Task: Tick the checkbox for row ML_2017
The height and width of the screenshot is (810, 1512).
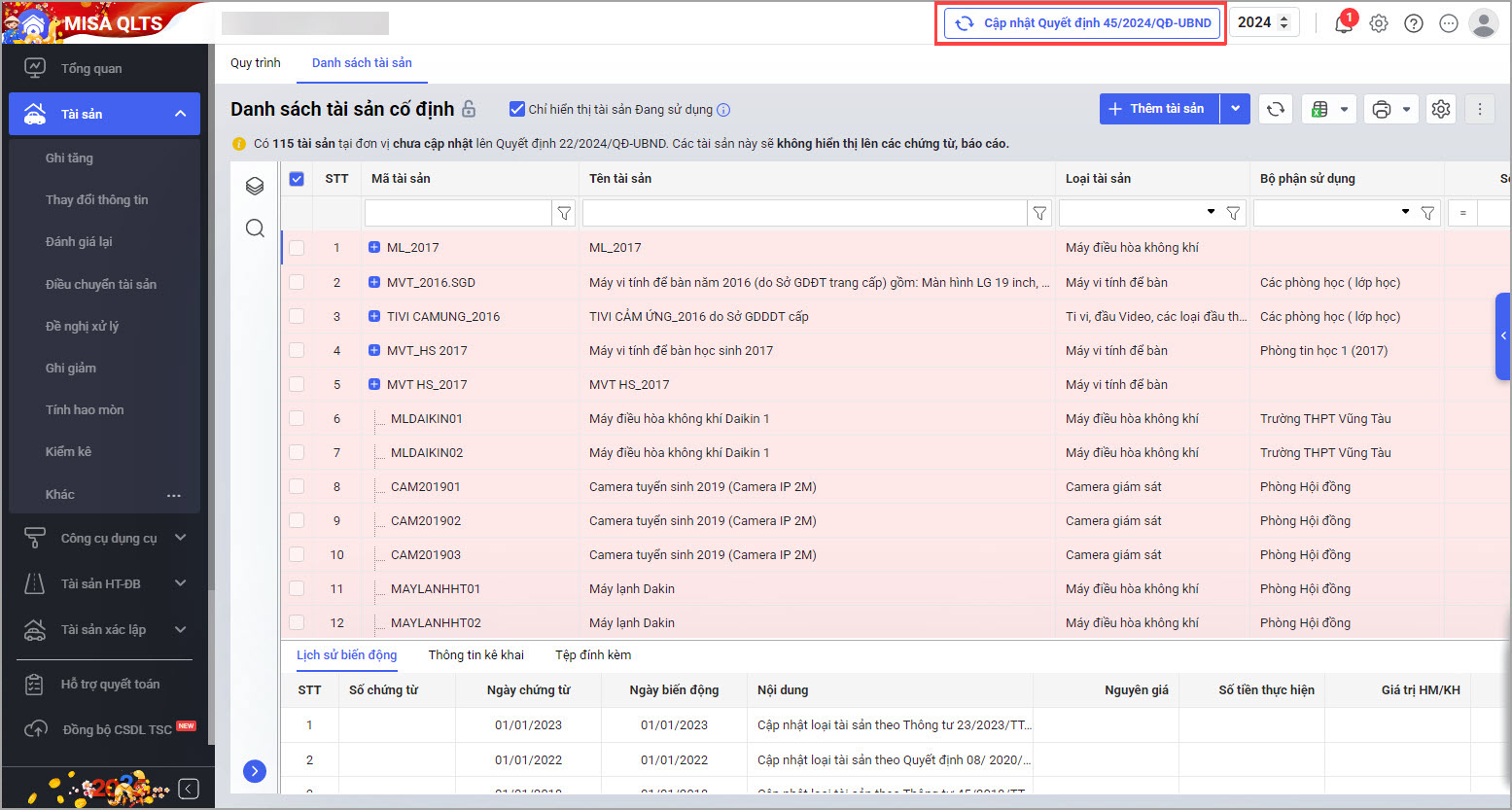Action: (297, 248)
